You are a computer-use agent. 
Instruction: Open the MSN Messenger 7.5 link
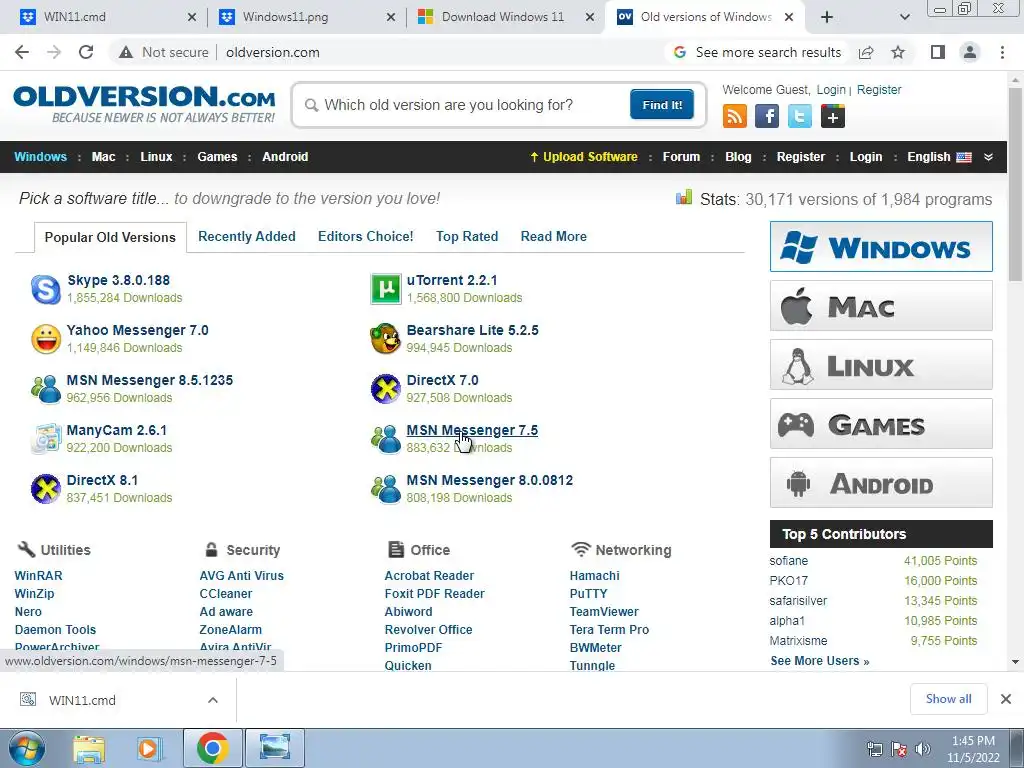click(x=472, y=430)
